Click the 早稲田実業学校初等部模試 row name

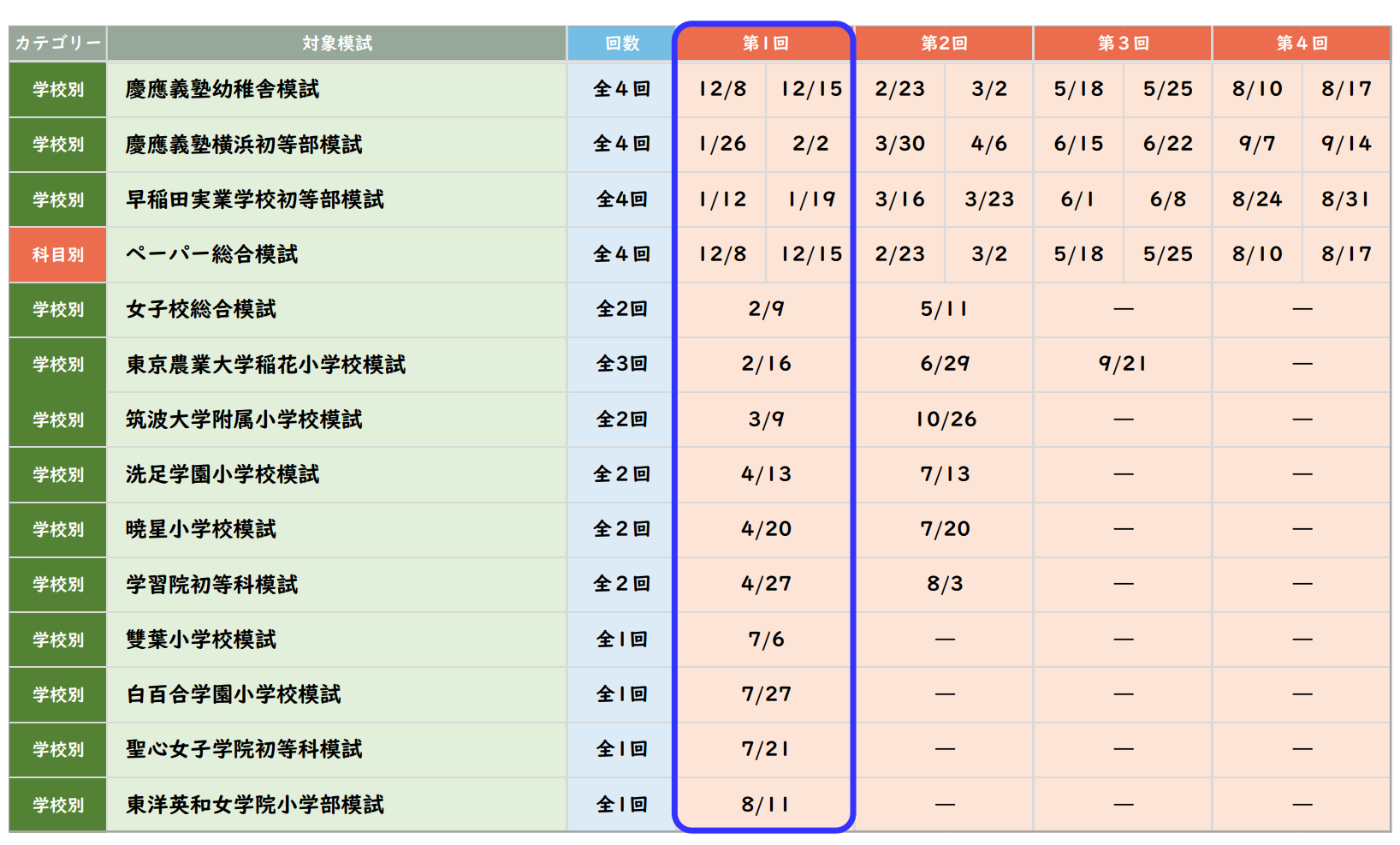[255, 199]
